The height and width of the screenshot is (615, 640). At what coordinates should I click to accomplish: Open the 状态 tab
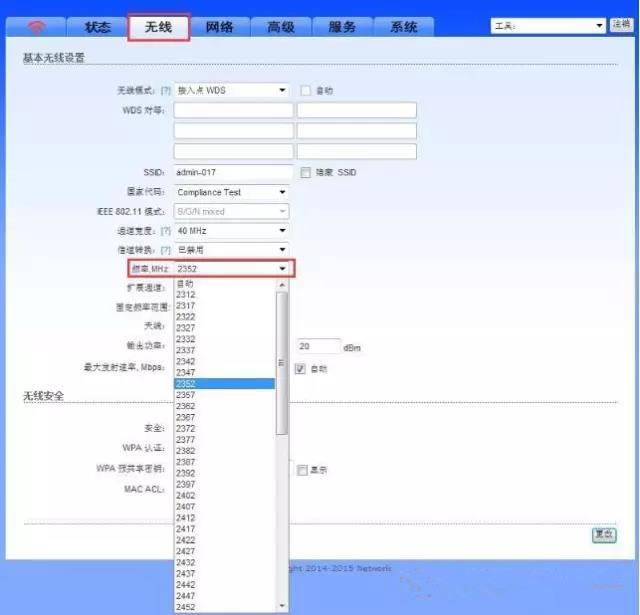pyautogui.click(x=97, y=27)
